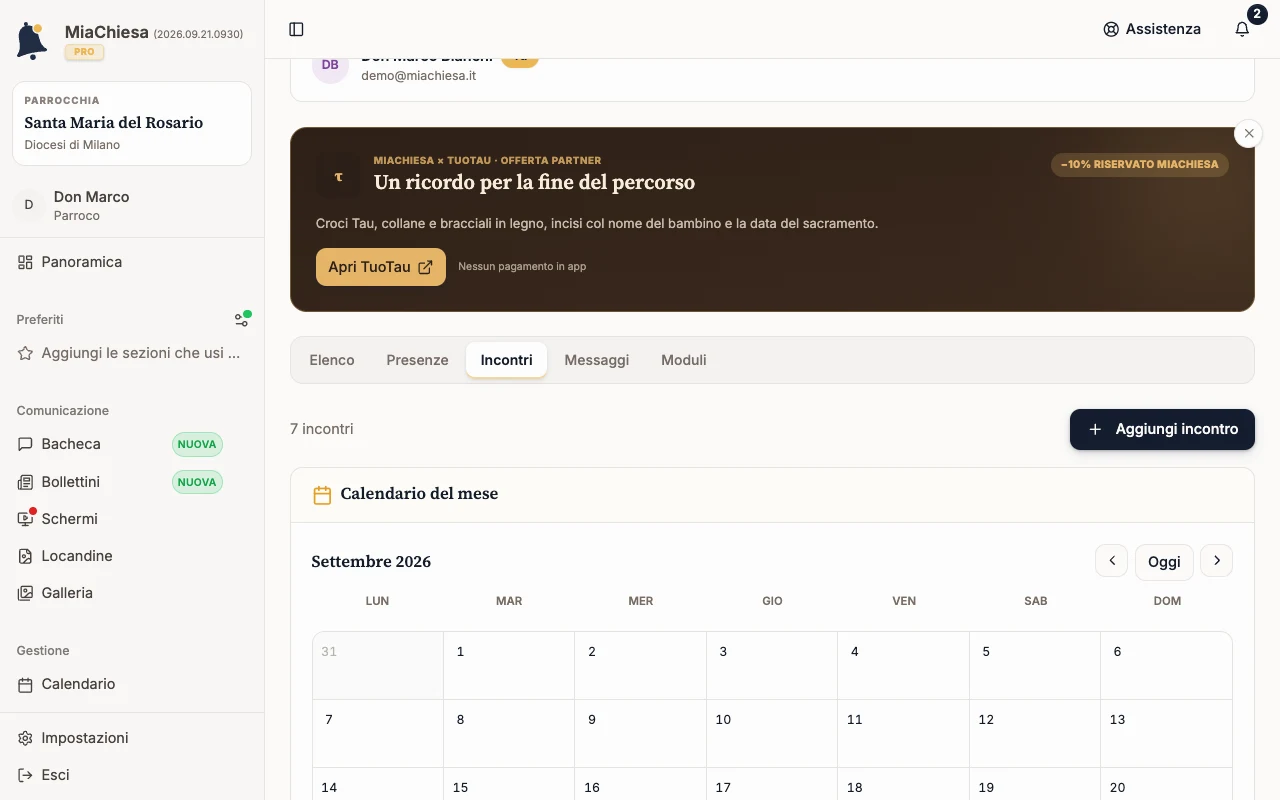The width and height of the screenshot is (1280, 800).
Task: Open the Parrocchia Santa Maria del Rosario selector
Action: 132,123
